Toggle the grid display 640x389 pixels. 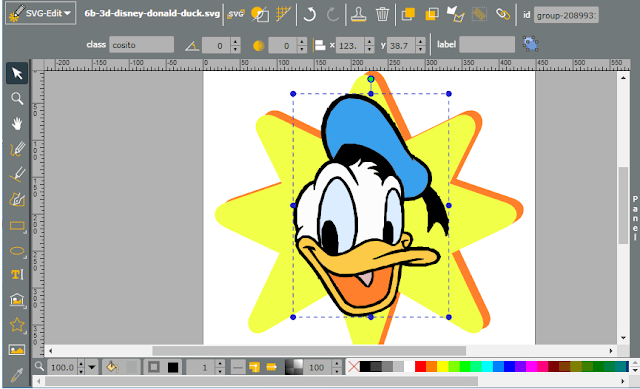tap(283, 14)
